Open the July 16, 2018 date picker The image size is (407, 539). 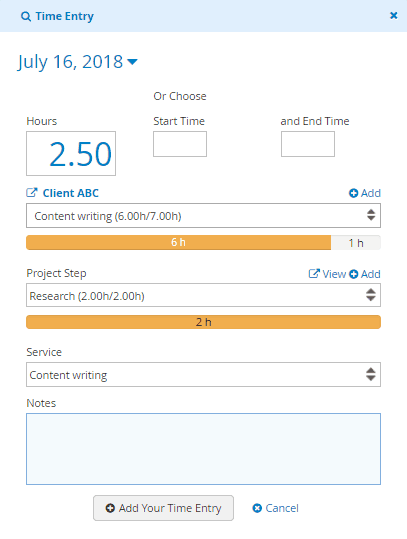pyautogui.click(x=77, y=62)
